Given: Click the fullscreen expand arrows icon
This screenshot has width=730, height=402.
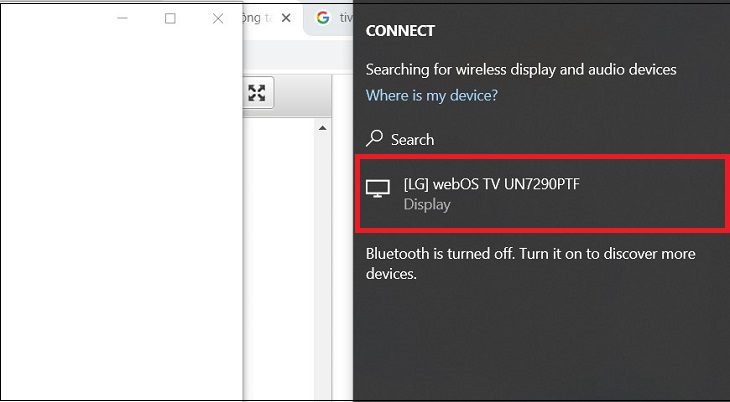Looking at the screenshot, I should 257,93.
